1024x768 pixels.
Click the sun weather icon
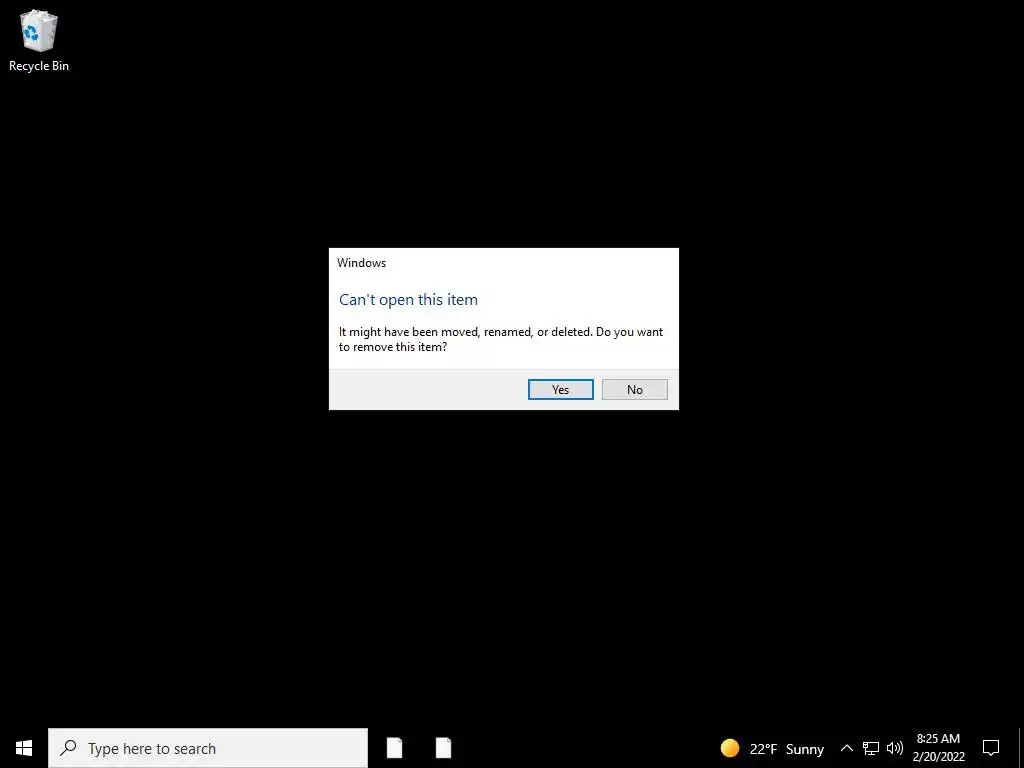730,748
